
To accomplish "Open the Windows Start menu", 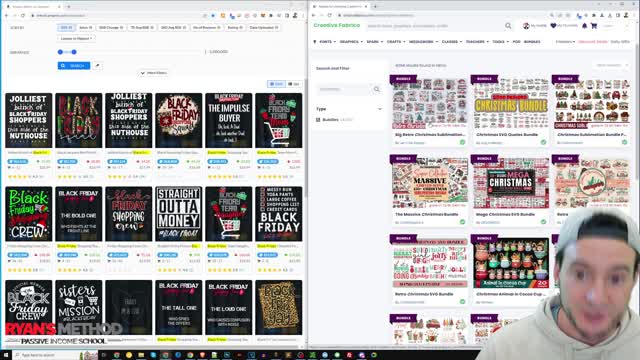I will pyautogui.click(x=6, y=355).
